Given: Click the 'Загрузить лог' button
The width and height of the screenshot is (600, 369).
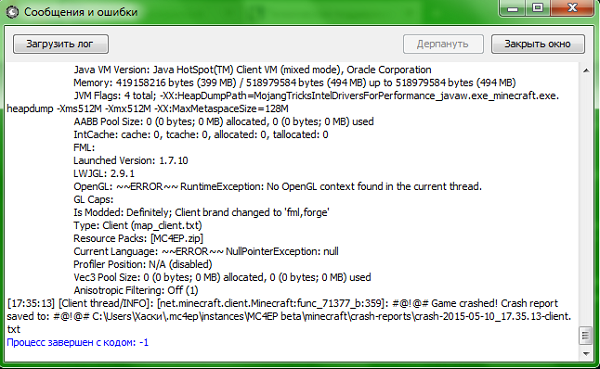Looking at the screenshot, I should (61, 44).
